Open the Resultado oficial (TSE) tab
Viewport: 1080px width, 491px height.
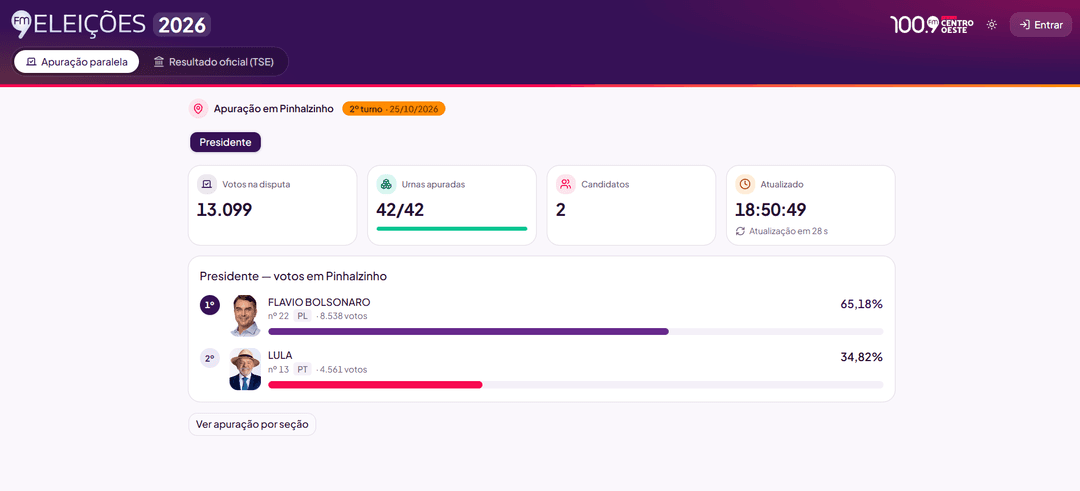[x=214, y=62]
